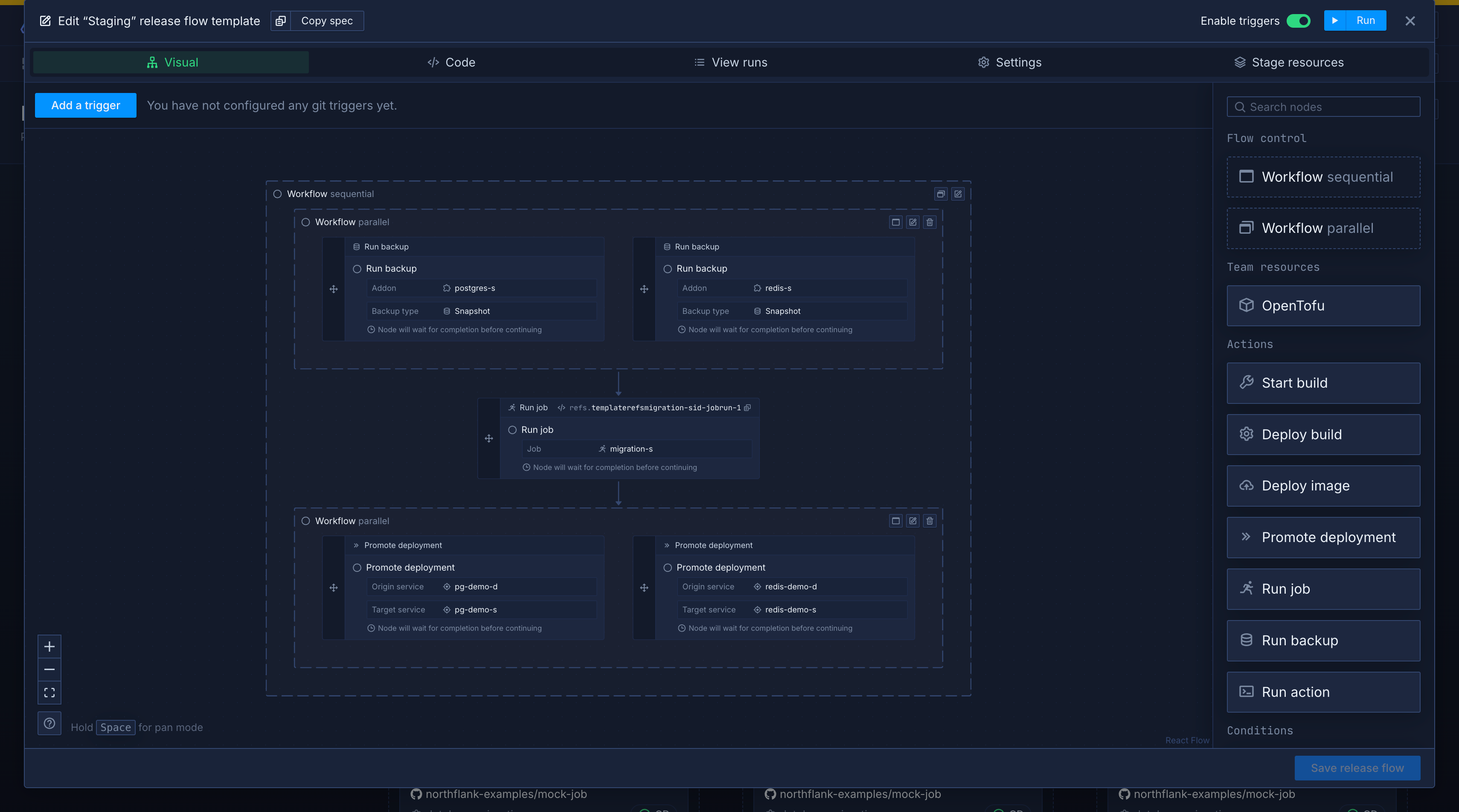
Task: Click the pg-demo-s target service value
Action: [475, 610]
